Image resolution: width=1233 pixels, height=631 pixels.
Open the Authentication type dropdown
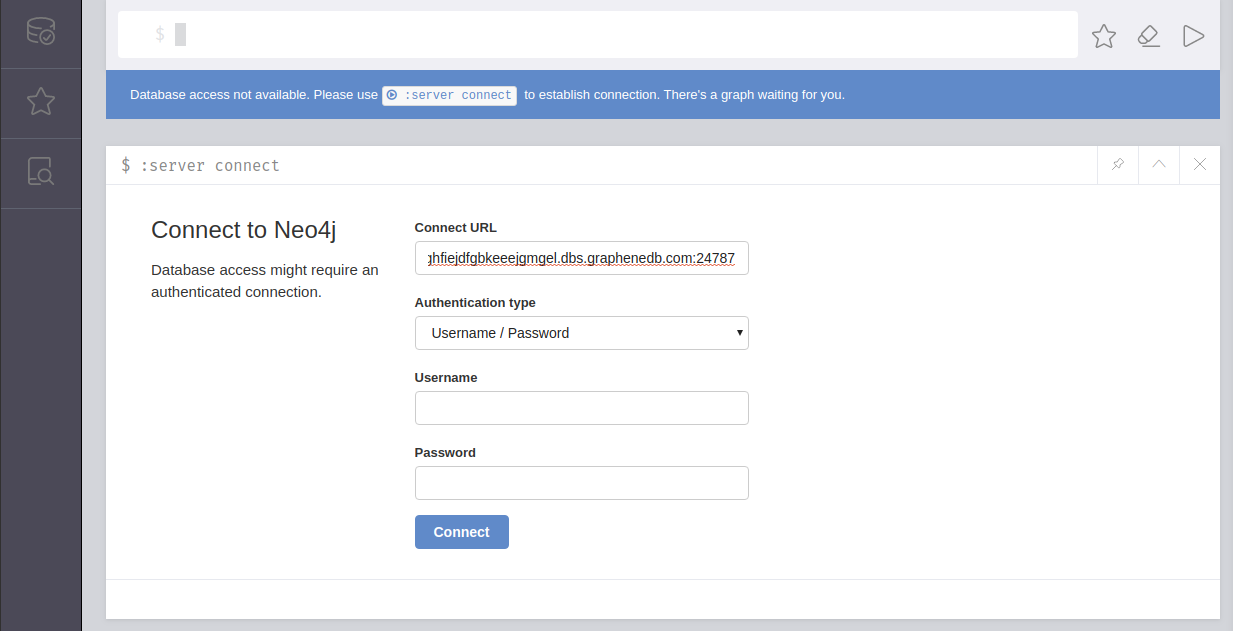582,333
